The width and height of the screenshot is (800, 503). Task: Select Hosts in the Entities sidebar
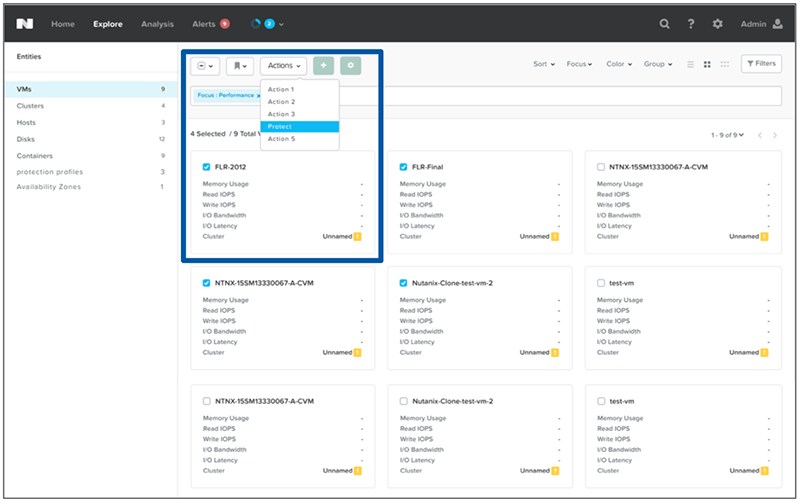click(27, 122)
